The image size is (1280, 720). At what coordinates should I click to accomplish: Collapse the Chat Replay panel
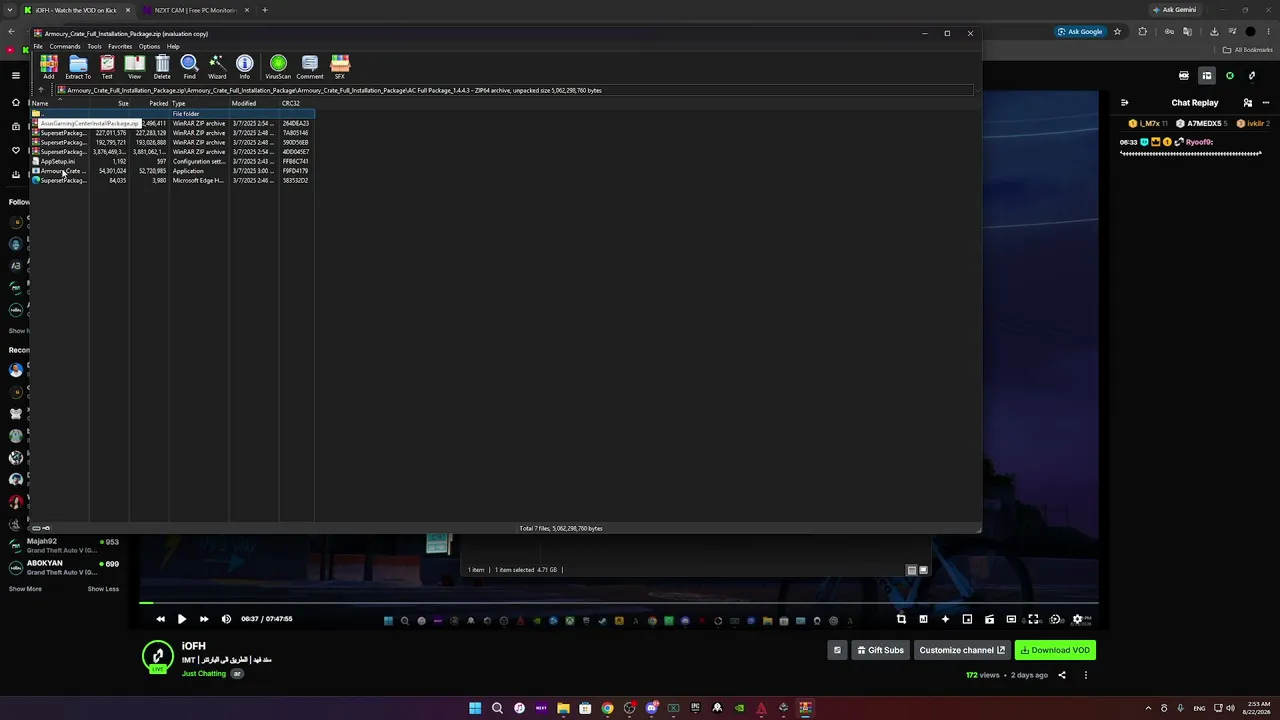point(1124,102)
